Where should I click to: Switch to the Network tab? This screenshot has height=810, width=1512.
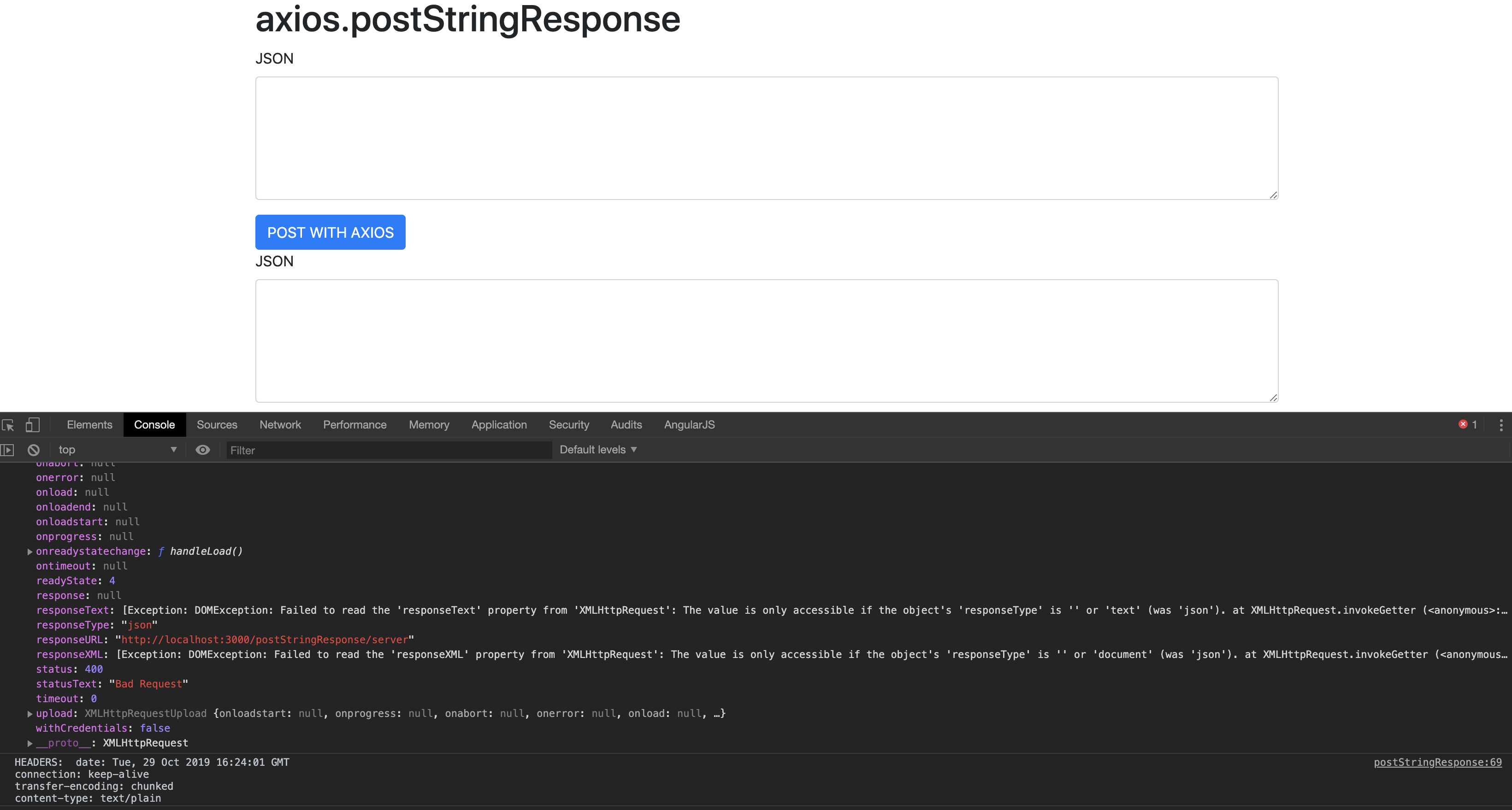point(280,424)
